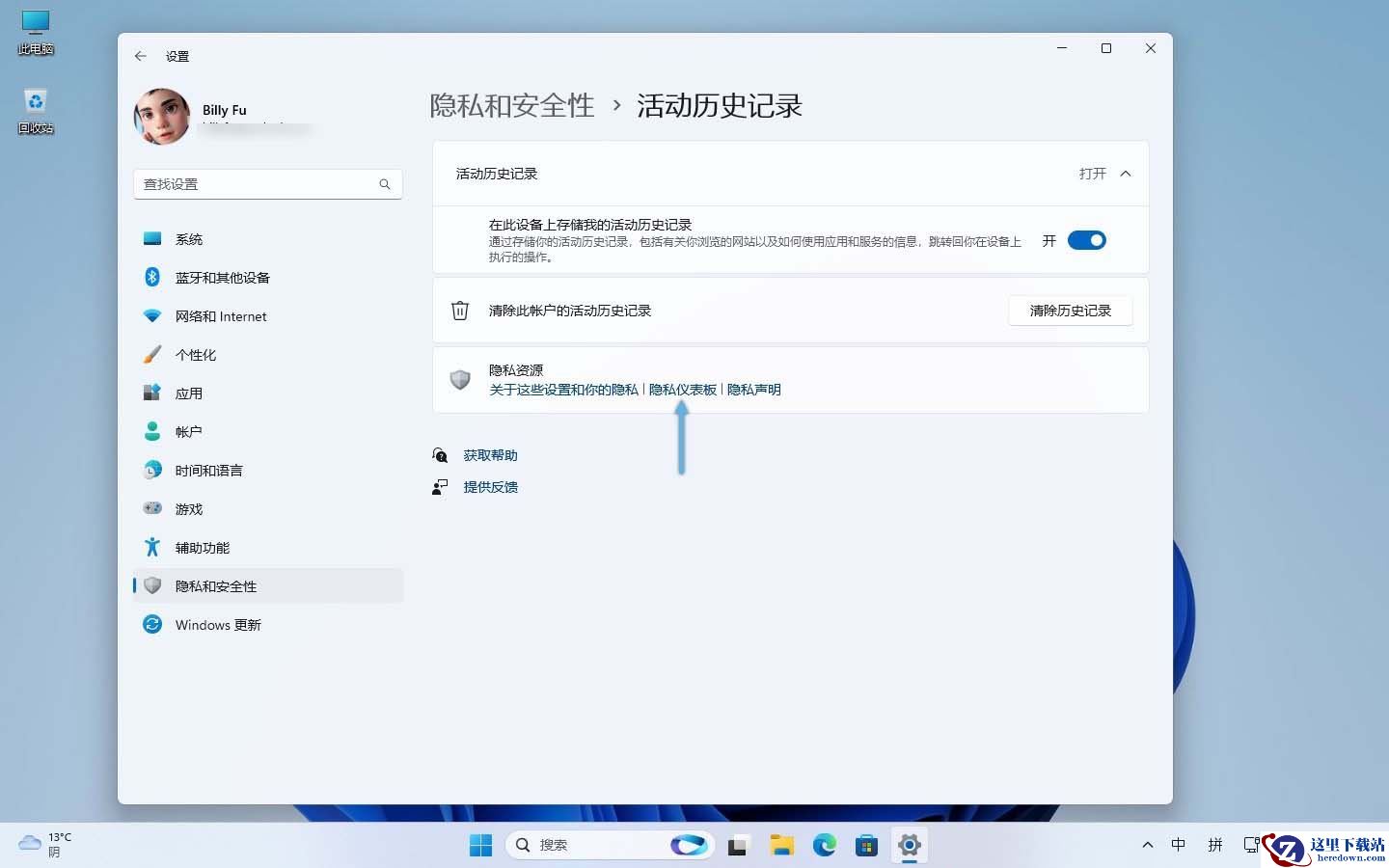This screenshot has height=868, width=1389.
Task: Click the accessibility figure icon in sidebar
Action: pyautogui.click(x=152, y=547)
